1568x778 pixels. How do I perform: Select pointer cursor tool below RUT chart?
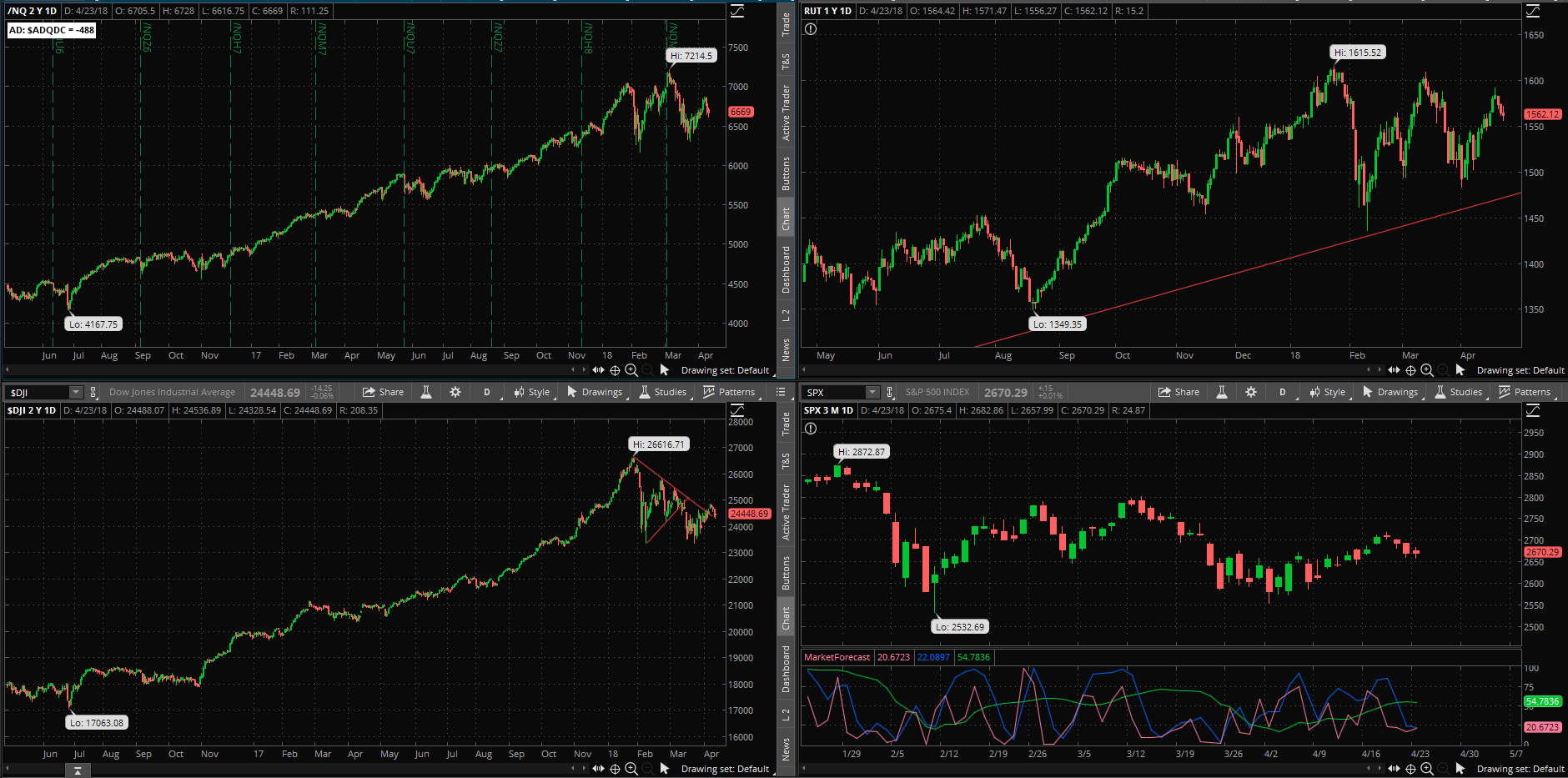1460,370
